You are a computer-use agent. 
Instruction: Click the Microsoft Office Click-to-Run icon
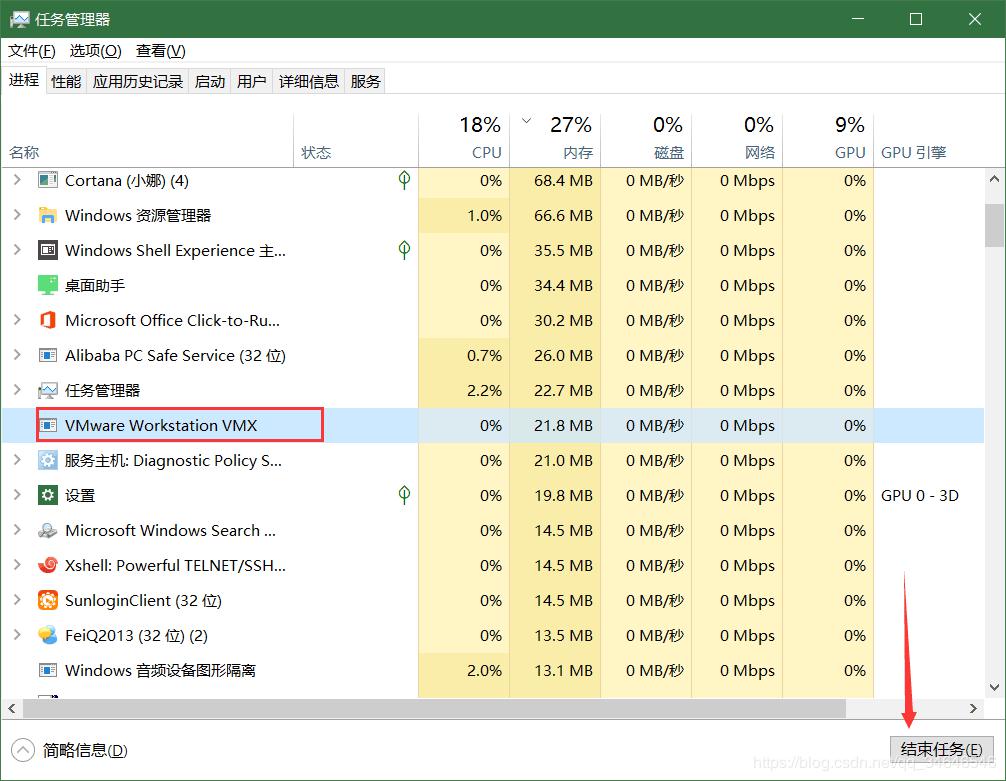point(47,320)
